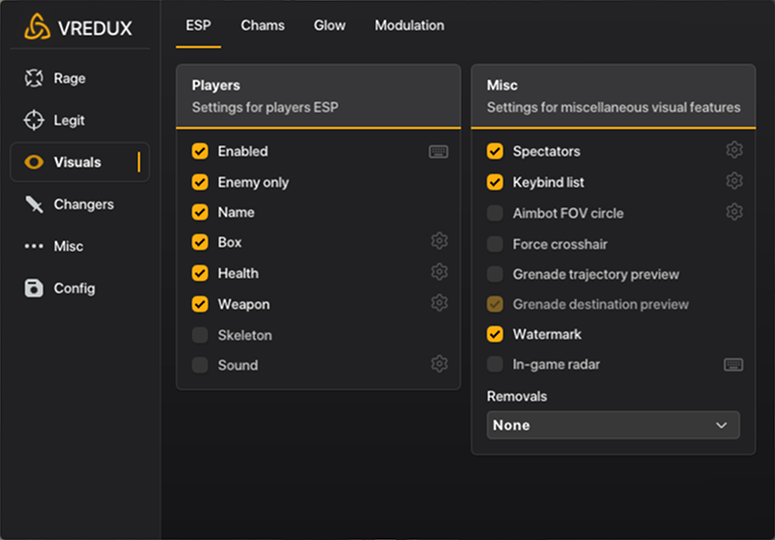Click the gear icon next to Health
This screenshot has width=775, height=540.
coord(439,273)
